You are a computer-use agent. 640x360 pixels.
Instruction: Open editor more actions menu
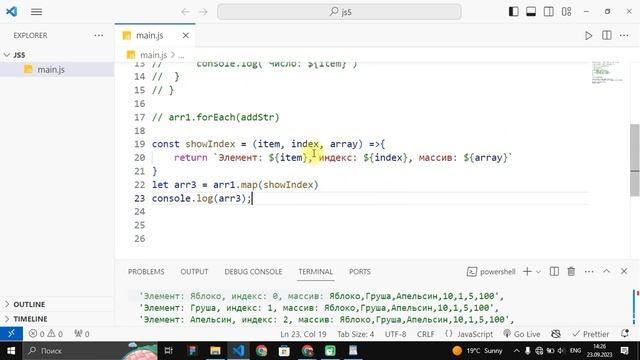[624, 36]
